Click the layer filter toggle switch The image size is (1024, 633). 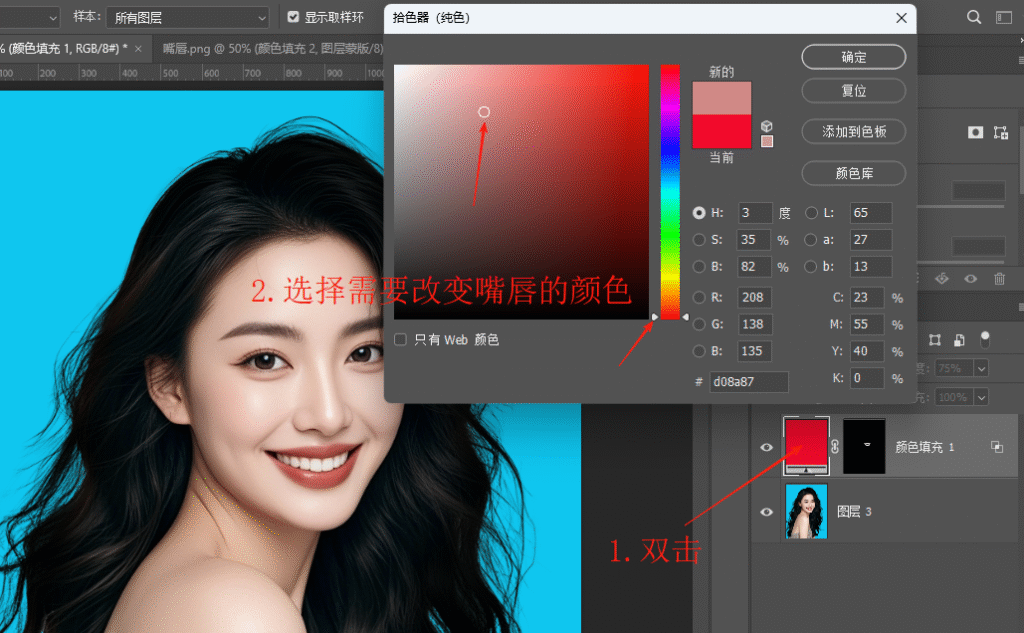click(x=985, y=338)
